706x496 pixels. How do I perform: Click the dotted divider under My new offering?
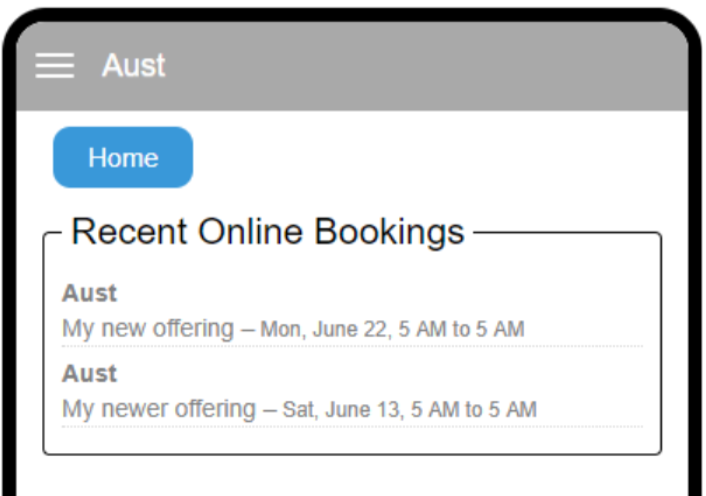[350, 346]
